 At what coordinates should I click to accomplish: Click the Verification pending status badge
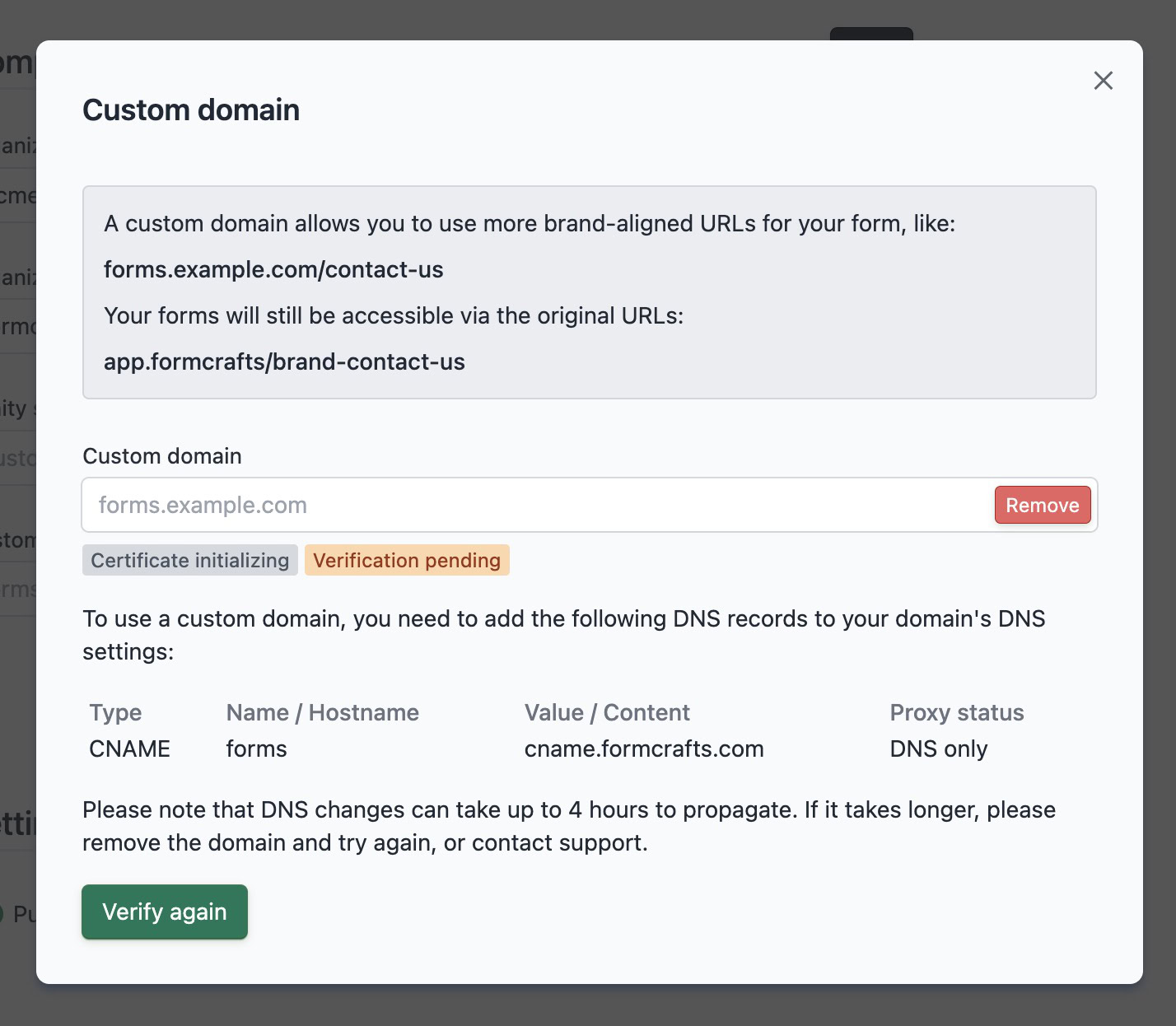tap(407, 560)
